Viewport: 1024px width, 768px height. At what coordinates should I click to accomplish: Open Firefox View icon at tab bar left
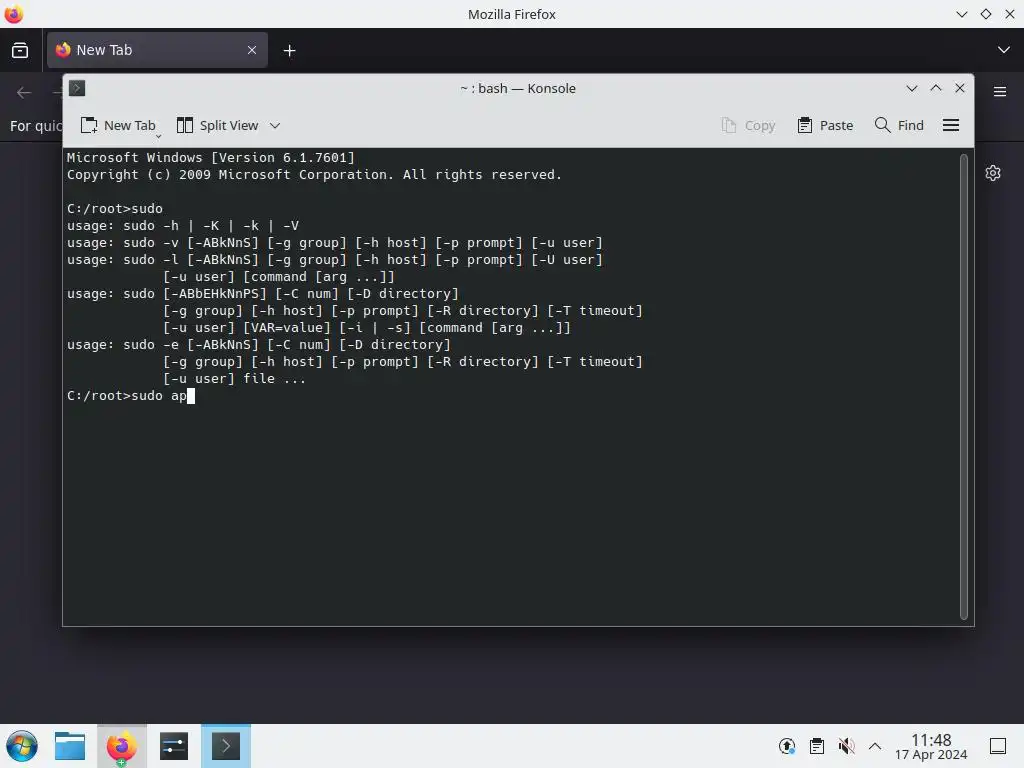click(20, 50)
